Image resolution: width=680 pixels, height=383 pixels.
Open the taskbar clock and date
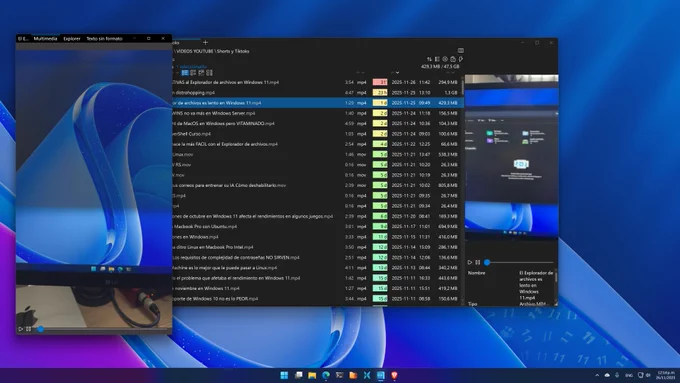pyautogui.click(x=665, y=375)
